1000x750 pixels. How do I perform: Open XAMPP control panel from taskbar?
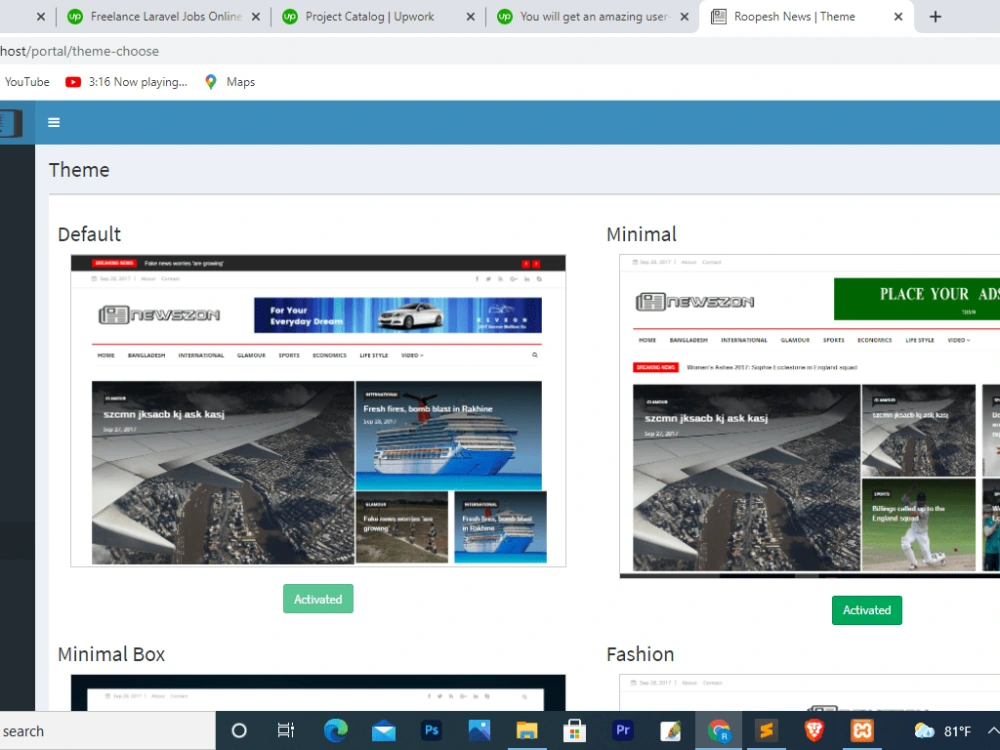coord(862,731)
